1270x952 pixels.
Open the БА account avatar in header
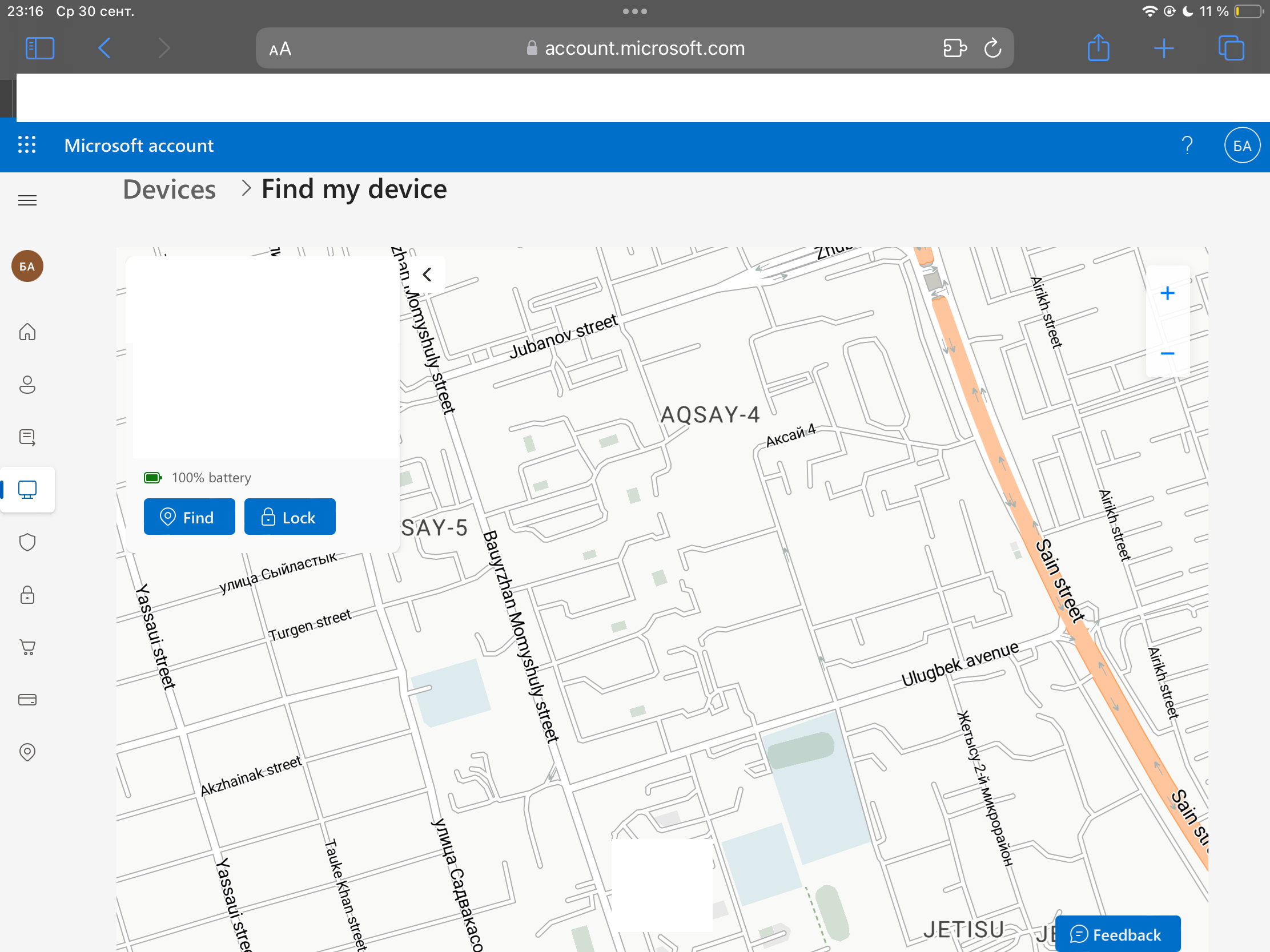click(x=1242, y=146)
